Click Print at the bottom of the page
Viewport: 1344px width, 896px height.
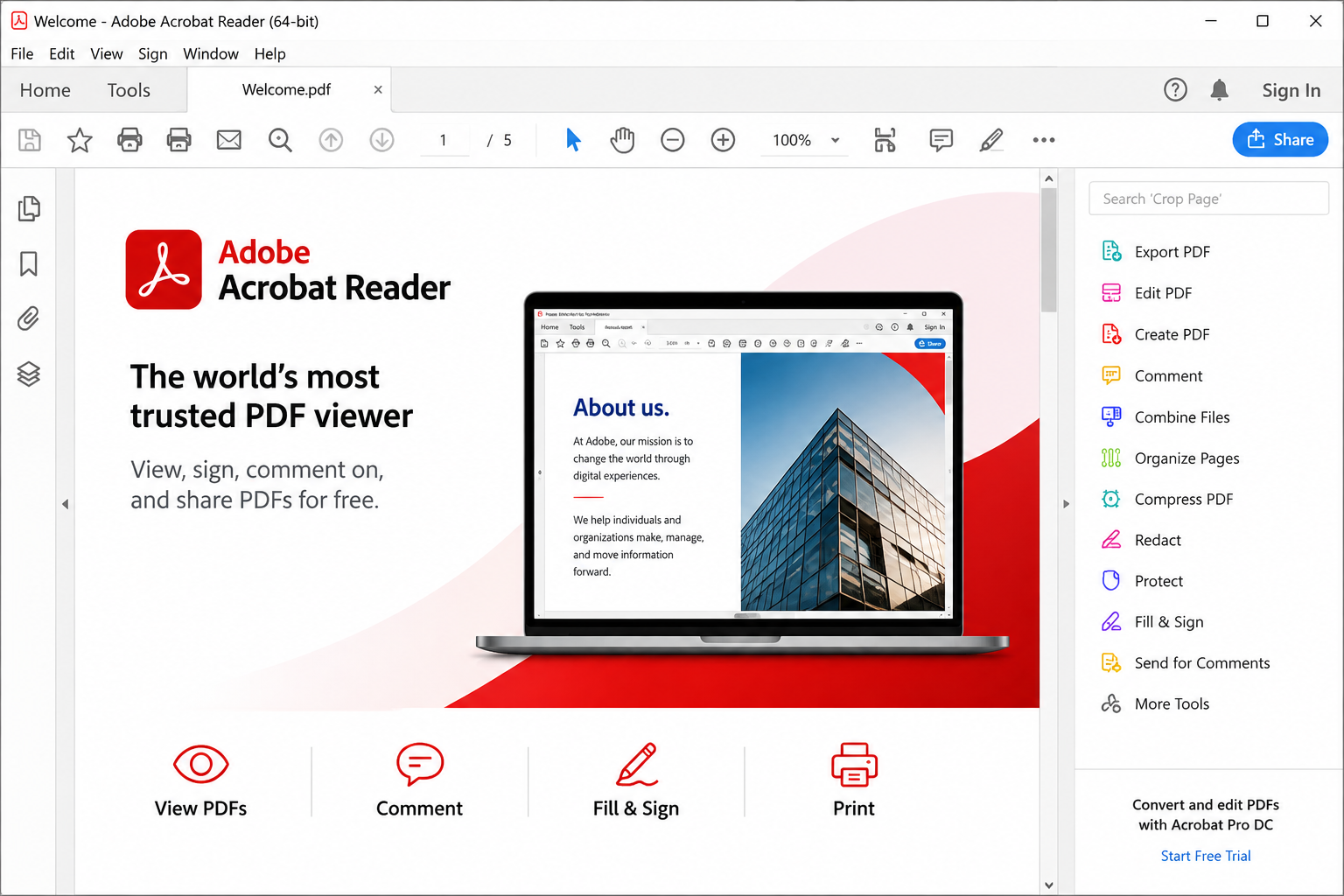point(854,781)
